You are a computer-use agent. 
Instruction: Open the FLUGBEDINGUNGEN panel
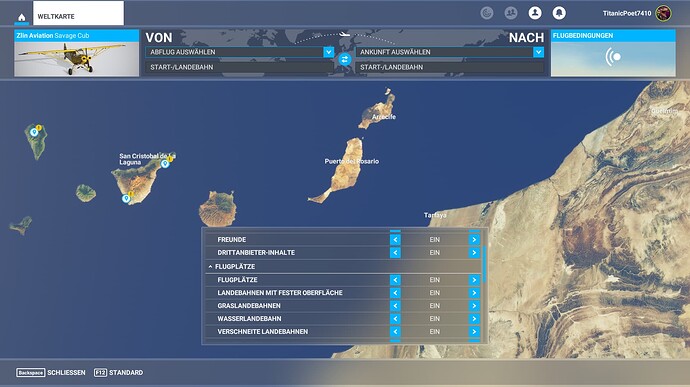point(613,53)
